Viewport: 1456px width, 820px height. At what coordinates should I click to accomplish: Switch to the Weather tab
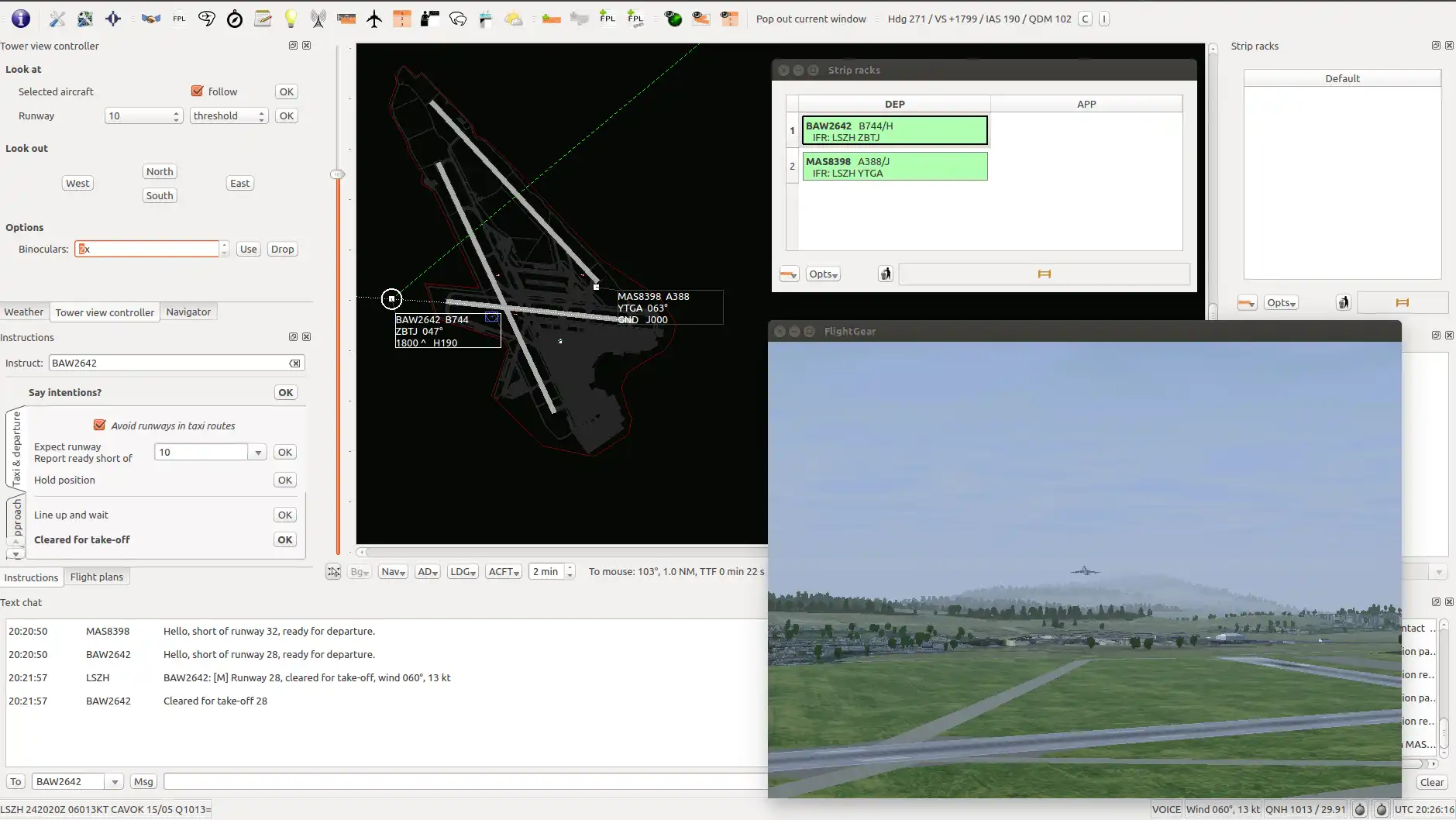point(24,312)
